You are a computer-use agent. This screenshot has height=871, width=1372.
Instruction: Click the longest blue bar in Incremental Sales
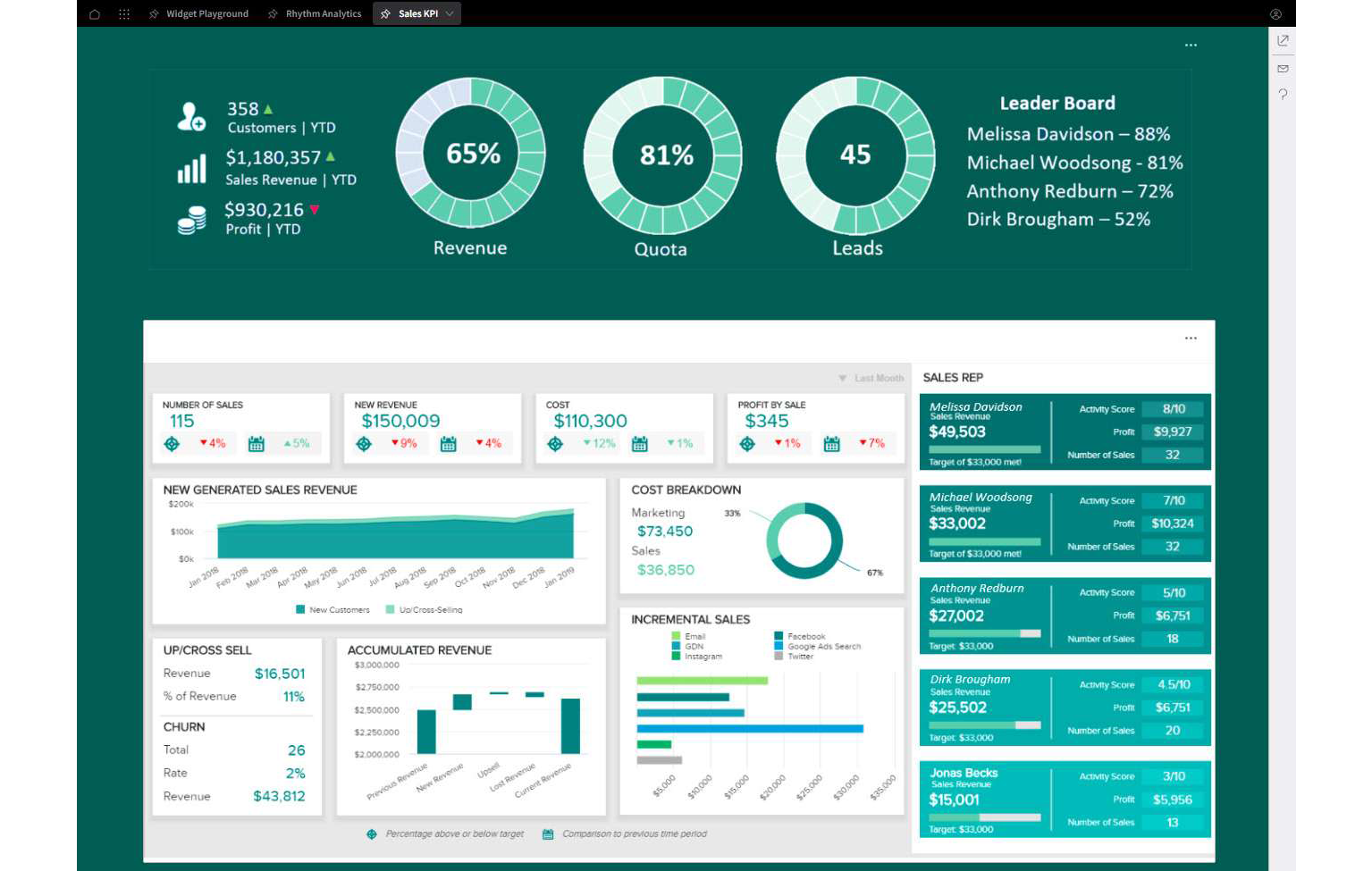(750, 729)
